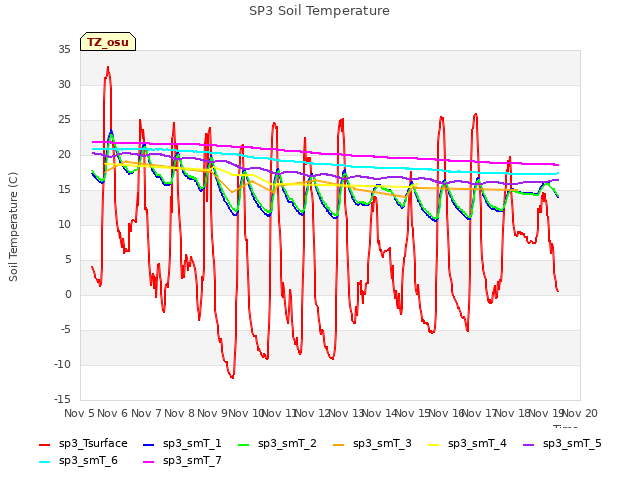Click the Soil Temperature (C) axis label
Screen dimensions: 640x480
(x=13, y=227)
